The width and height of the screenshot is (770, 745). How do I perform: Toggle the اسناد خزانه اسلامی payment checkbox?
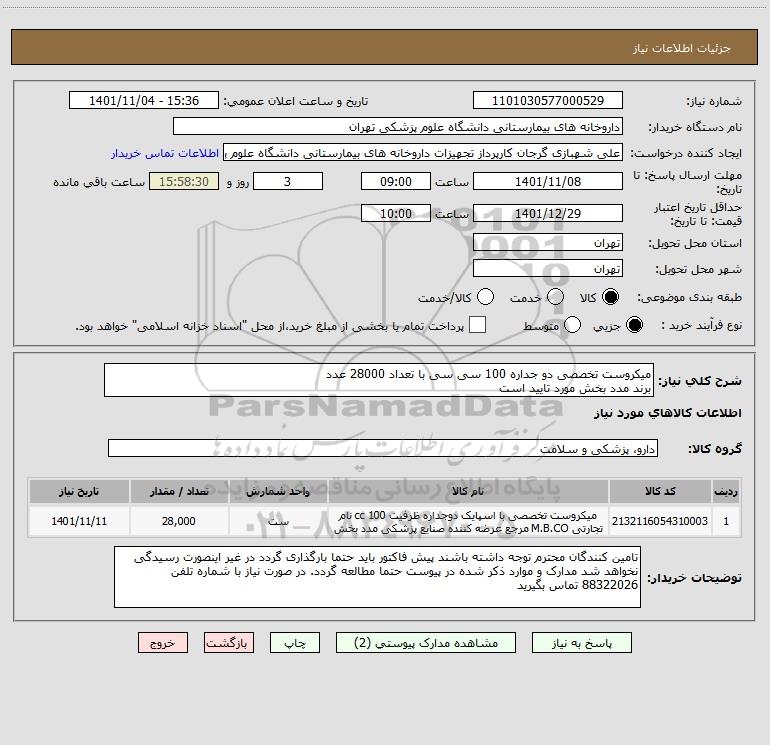tap(477, 325)
